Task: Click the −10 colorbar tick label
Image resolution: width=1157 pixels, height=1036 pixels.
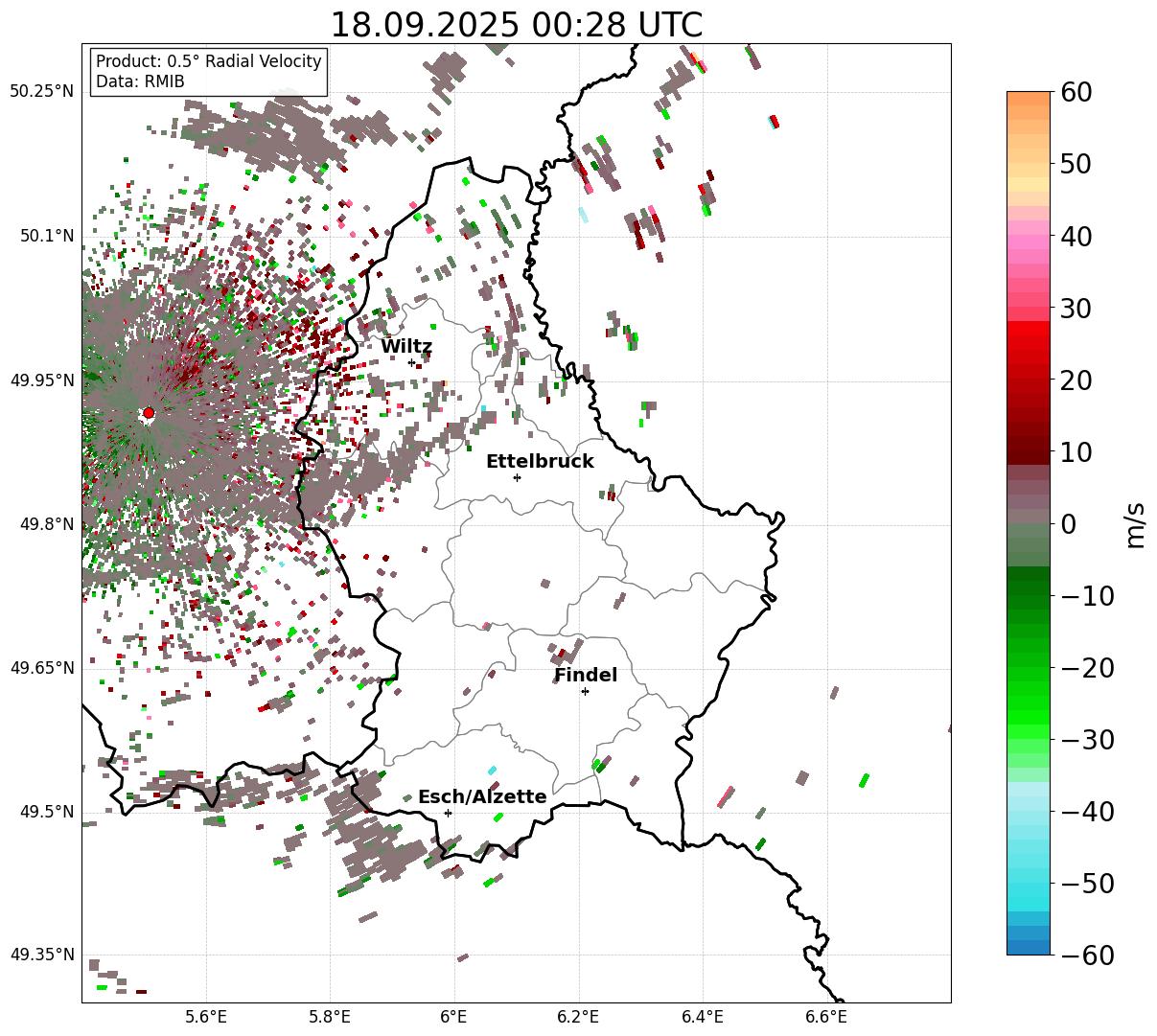Action: coord(1087,596)
